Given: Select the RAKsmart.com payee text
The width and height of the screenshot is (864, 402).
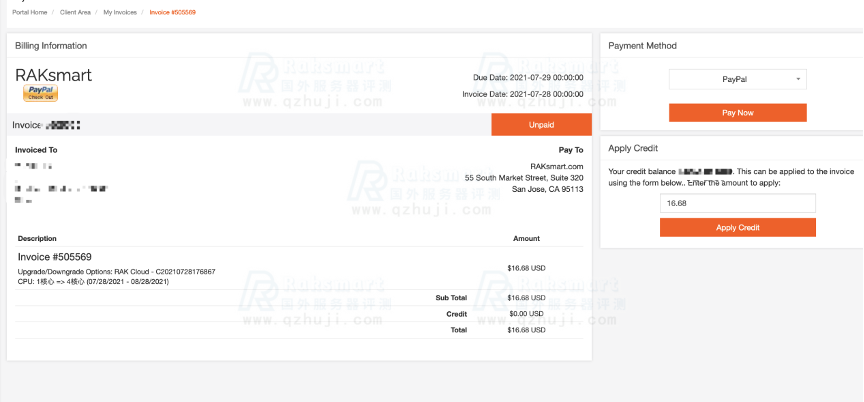Looking at the screenshot, I should click(x=557, y=166).
